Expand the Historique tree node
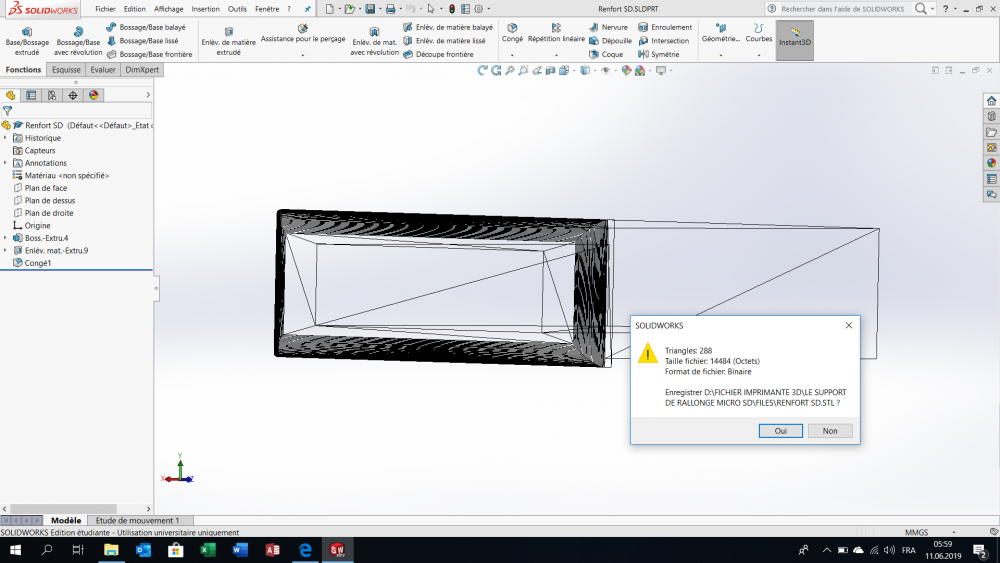 6,138
